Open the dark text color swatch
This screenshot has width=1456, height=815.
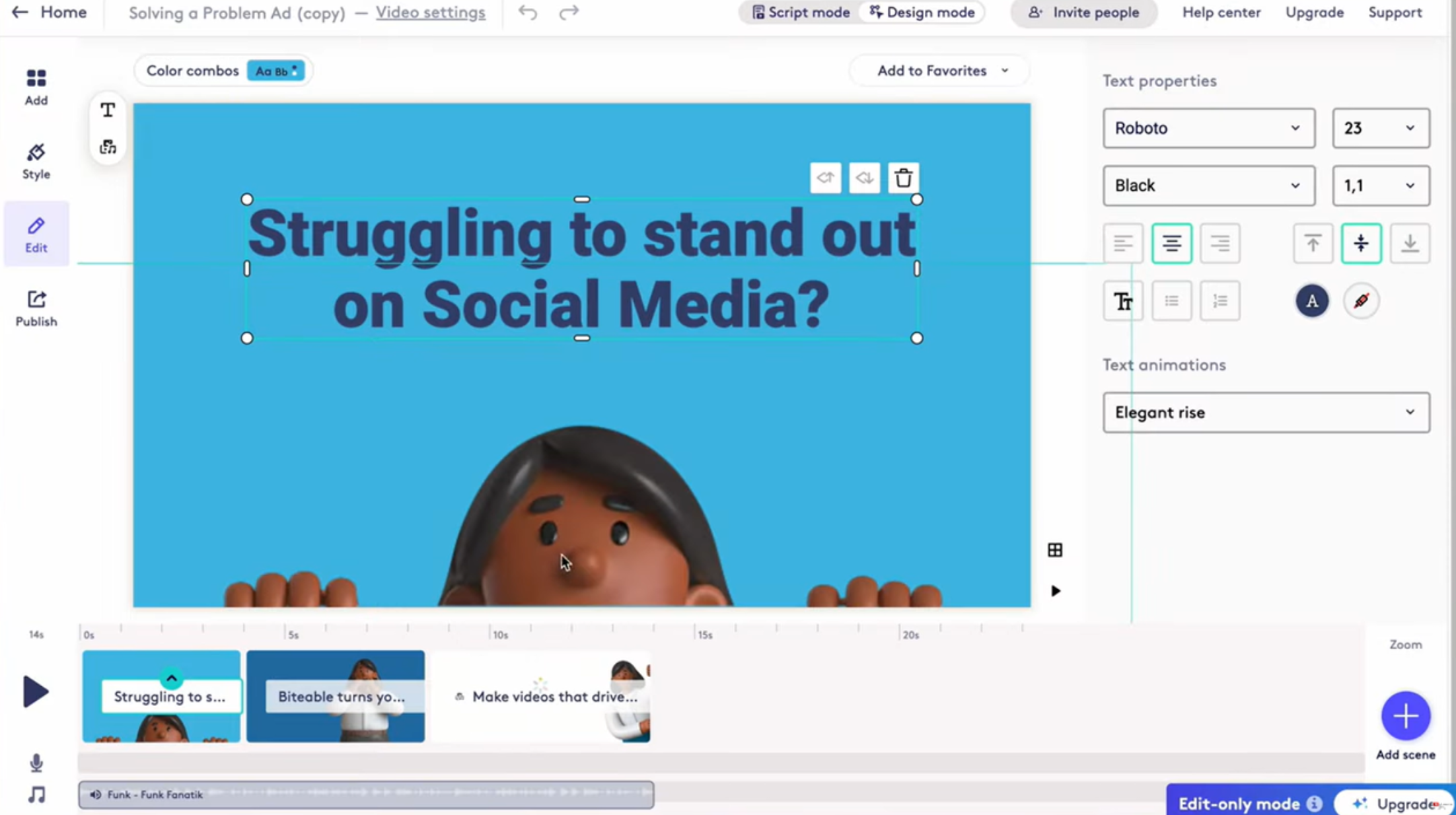click(x=1312, y=301)
